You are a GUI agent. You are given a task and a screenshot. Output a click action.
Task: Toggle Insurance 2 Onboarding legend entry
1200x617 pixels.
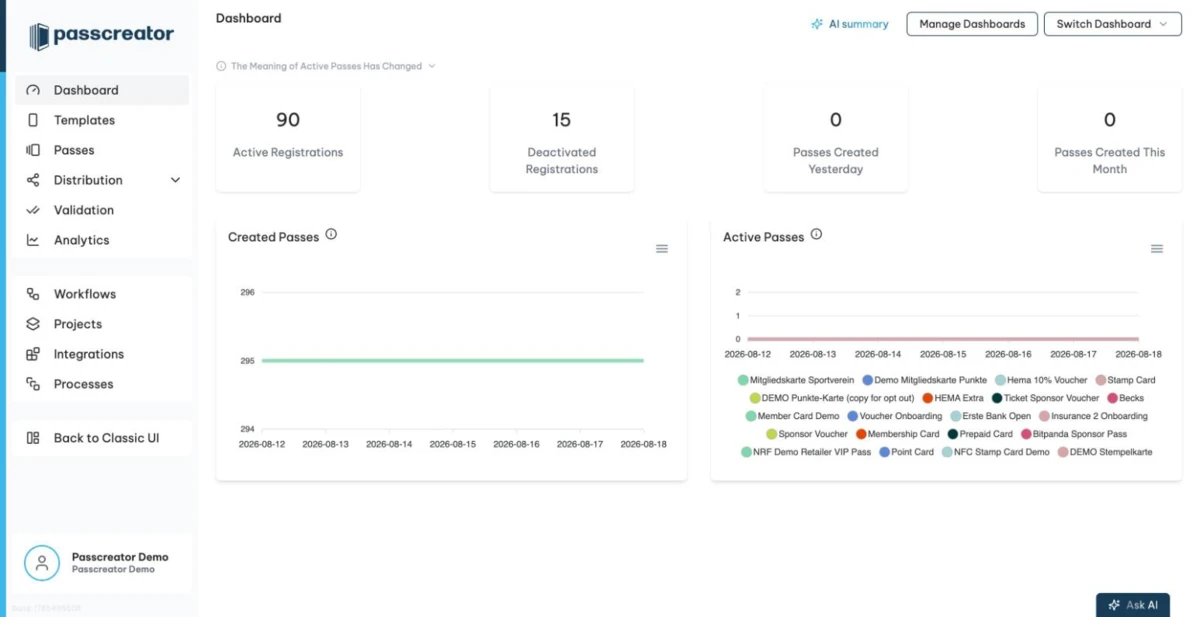click(1093, 416)
